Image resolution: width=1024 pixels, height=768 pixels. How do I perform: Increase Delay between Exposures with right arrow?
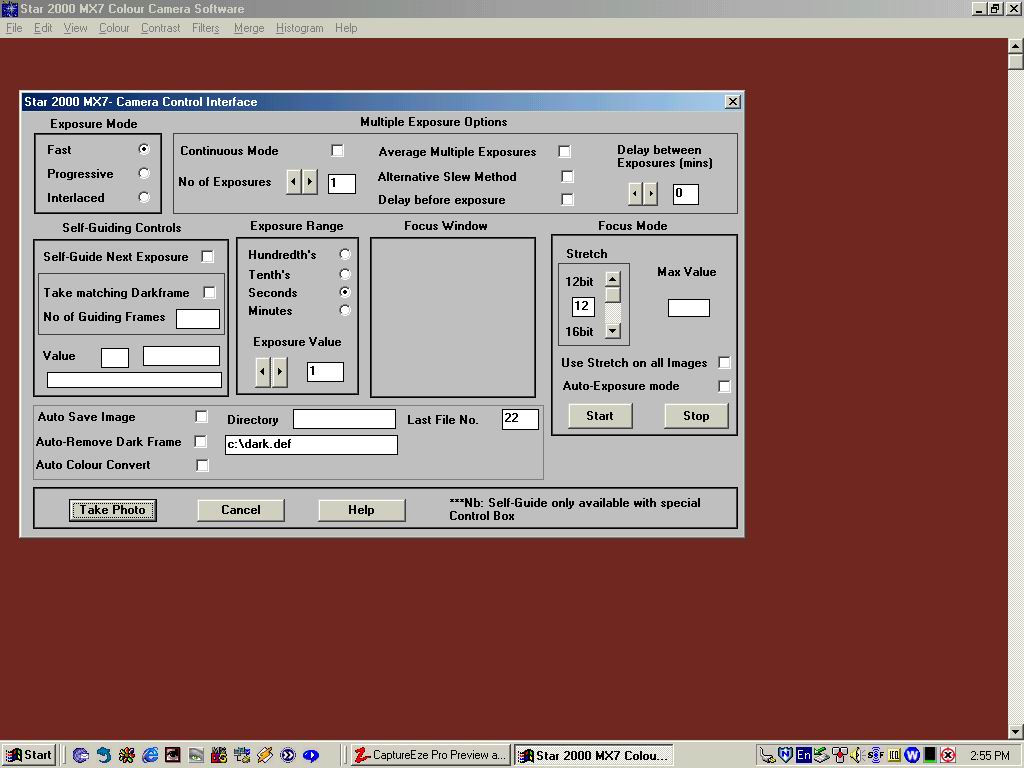pos(650,193)
